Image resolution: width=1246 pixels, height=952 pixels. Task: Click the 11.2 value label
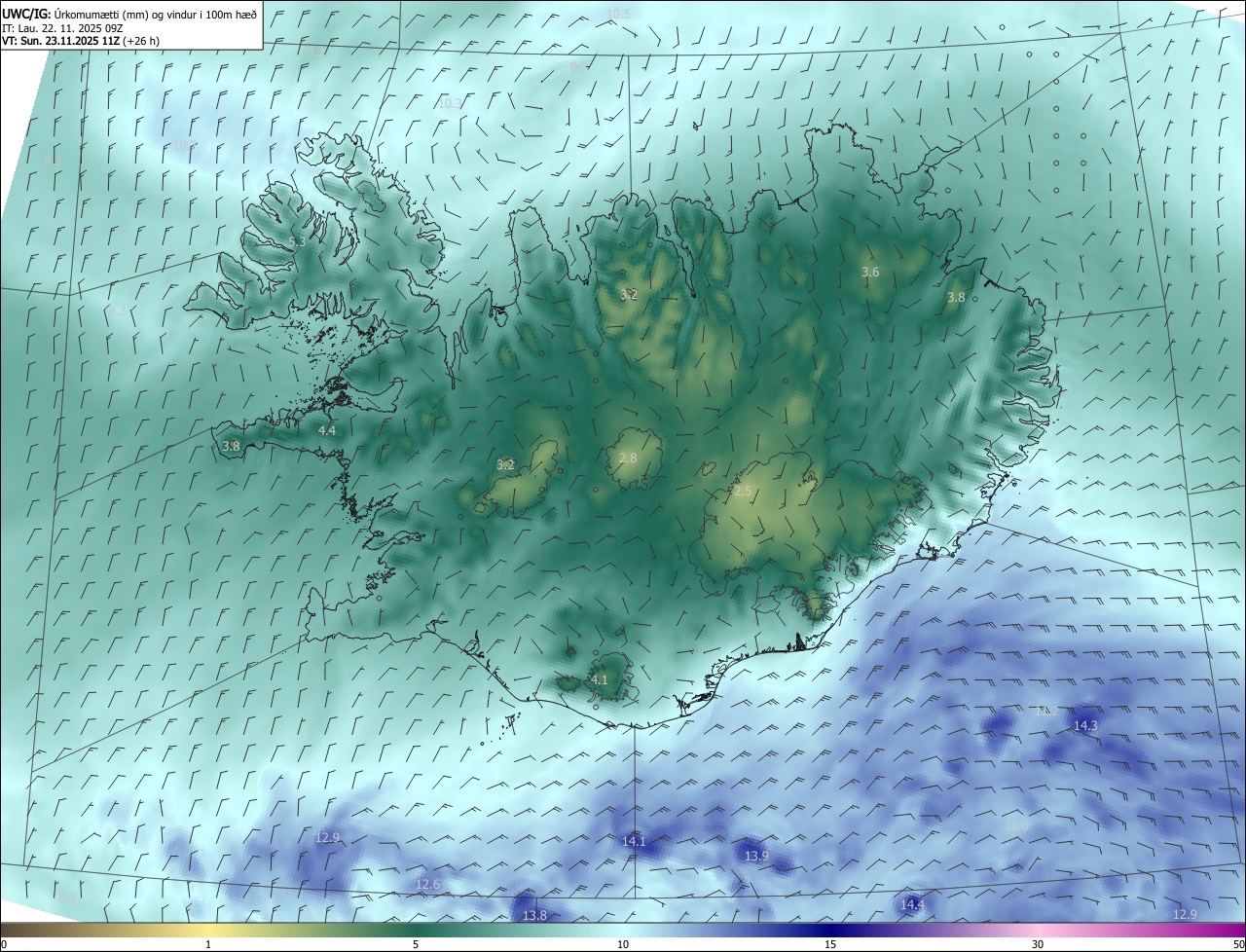pos(1046,711)
